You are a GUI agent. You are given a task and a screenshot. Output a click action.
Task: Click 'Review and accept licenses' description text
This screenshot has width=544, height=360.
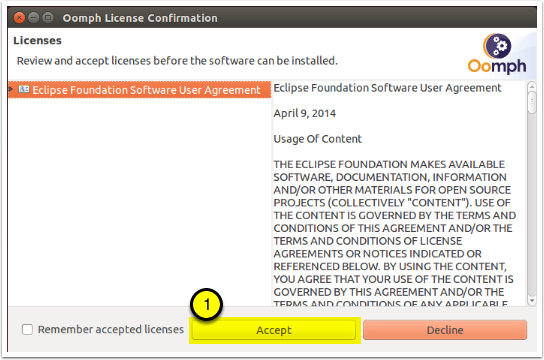(177, 61)
